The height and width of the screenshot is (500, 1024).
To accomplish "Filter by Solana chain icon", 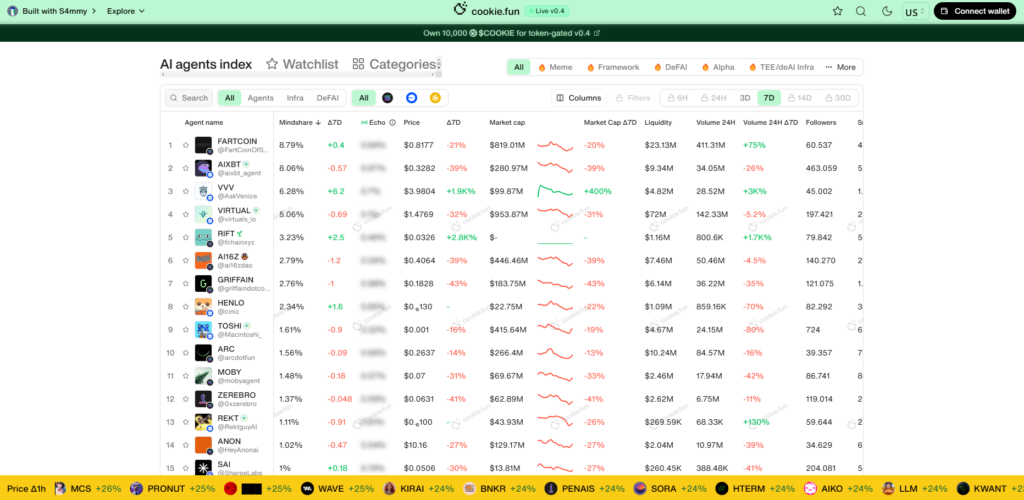I will pyautogui.click(x=387, y=98).
